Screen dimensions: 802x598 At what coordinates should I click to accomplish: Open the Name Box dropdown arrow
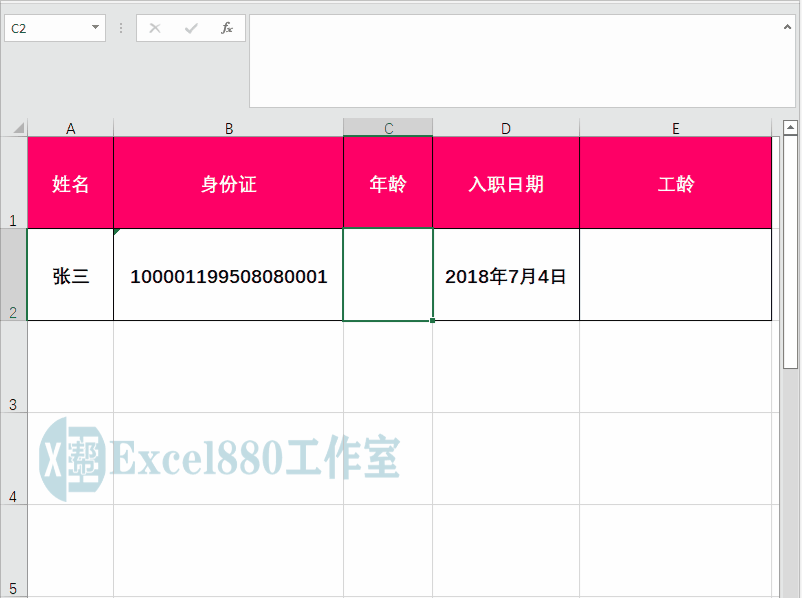pos(95,27)
